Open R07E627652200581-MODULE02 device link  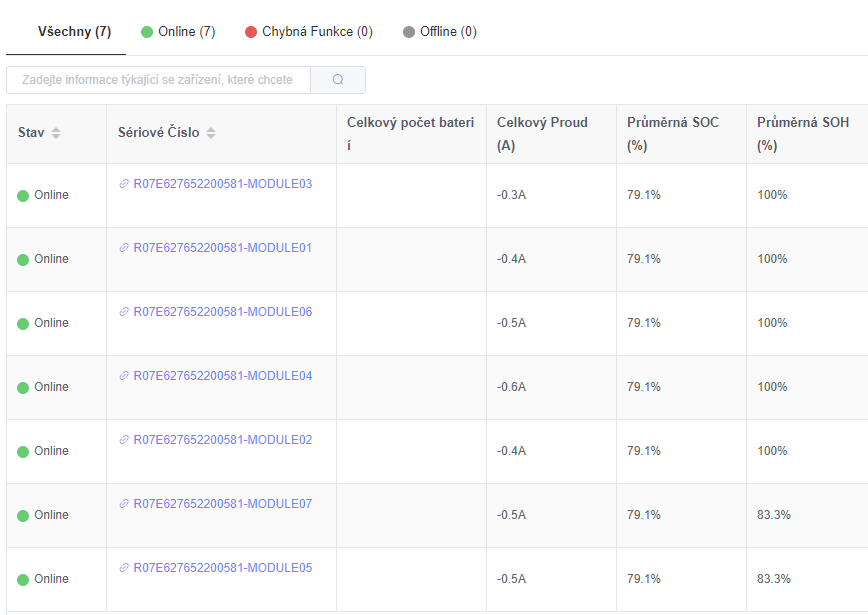point(222,440)
